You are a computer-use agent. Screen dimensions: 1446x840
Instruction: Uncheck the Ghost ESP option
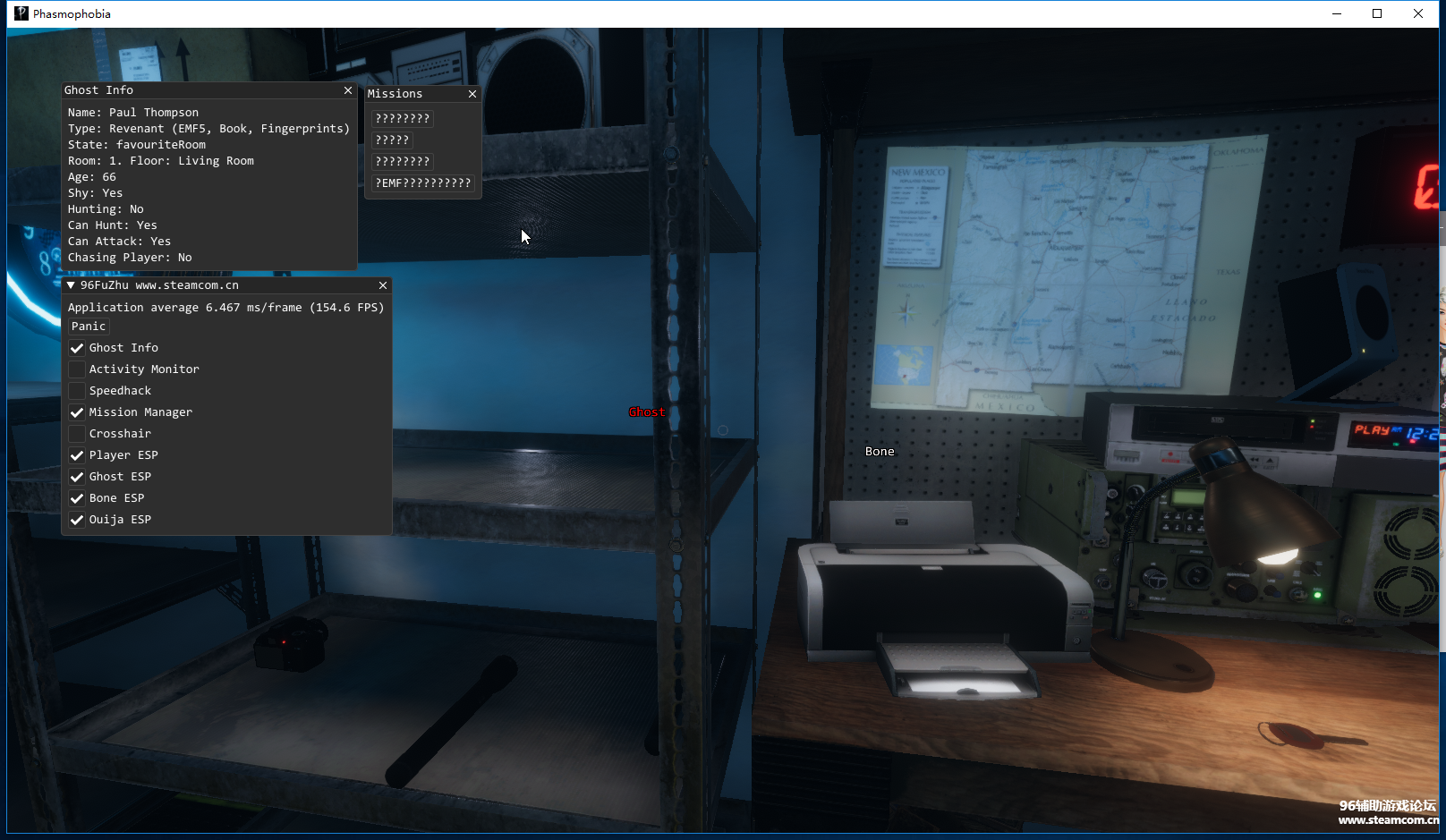[x=77, y=477]
